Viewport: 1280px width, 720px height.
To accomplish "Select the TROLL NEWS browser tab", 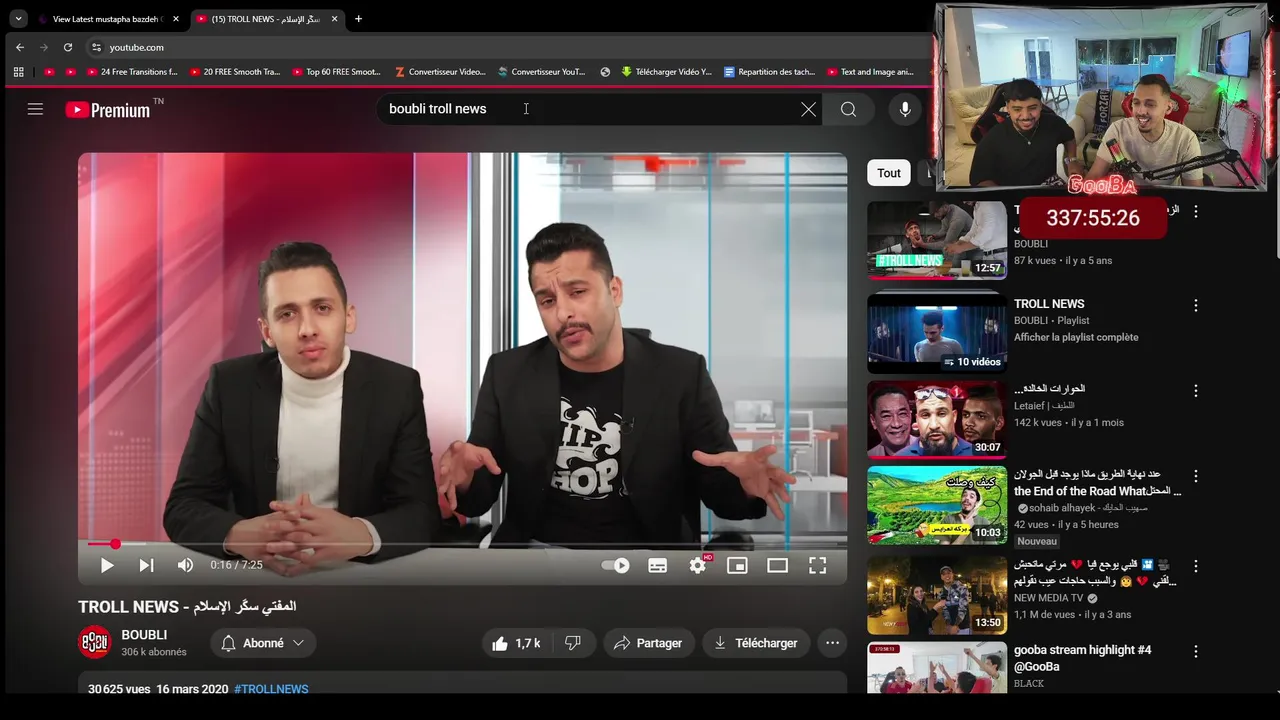I will [x=266, y=19].
